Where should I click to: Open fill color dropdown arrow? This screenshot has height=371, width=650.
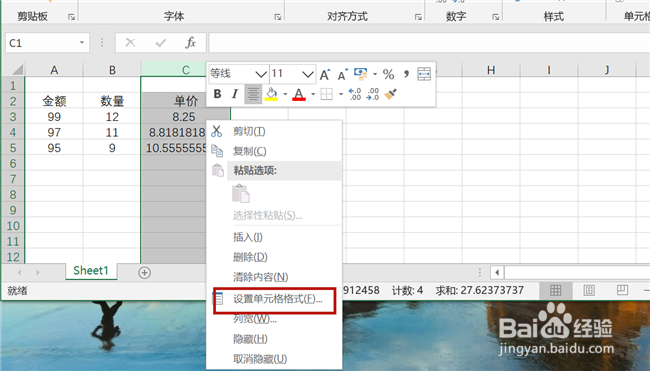285,95
